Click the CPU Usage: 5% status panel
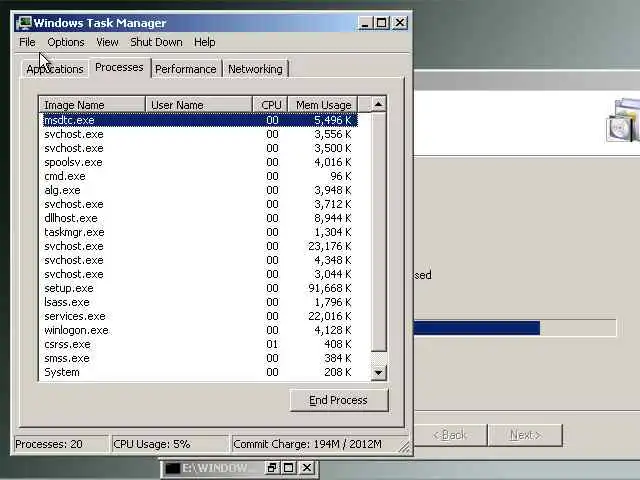The height and width of the screenshot is (480, 640). (x=170, y=444)
